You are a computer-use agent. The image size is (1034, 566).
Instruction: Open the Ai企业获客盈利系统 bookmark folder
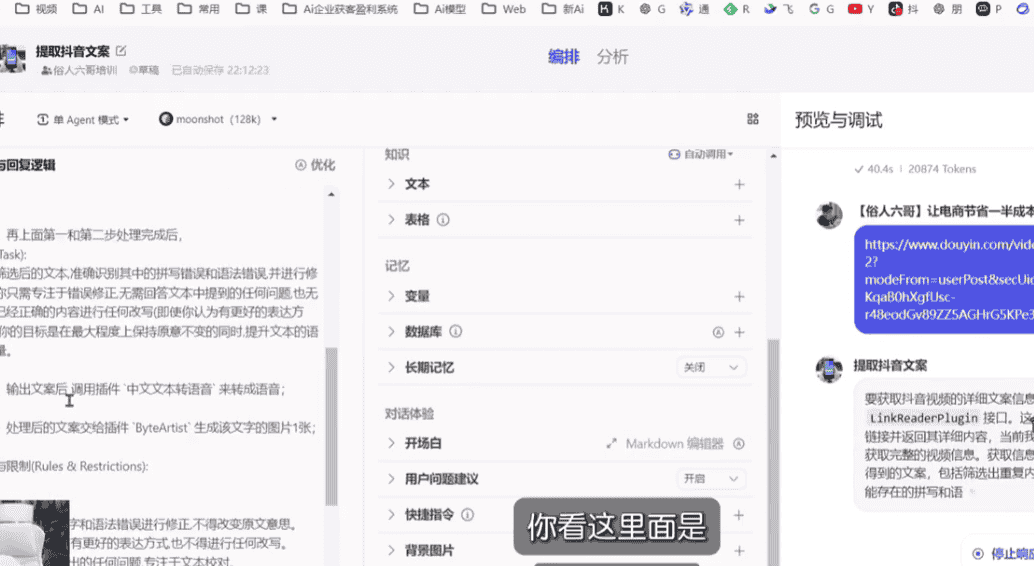tap(340, 9)
